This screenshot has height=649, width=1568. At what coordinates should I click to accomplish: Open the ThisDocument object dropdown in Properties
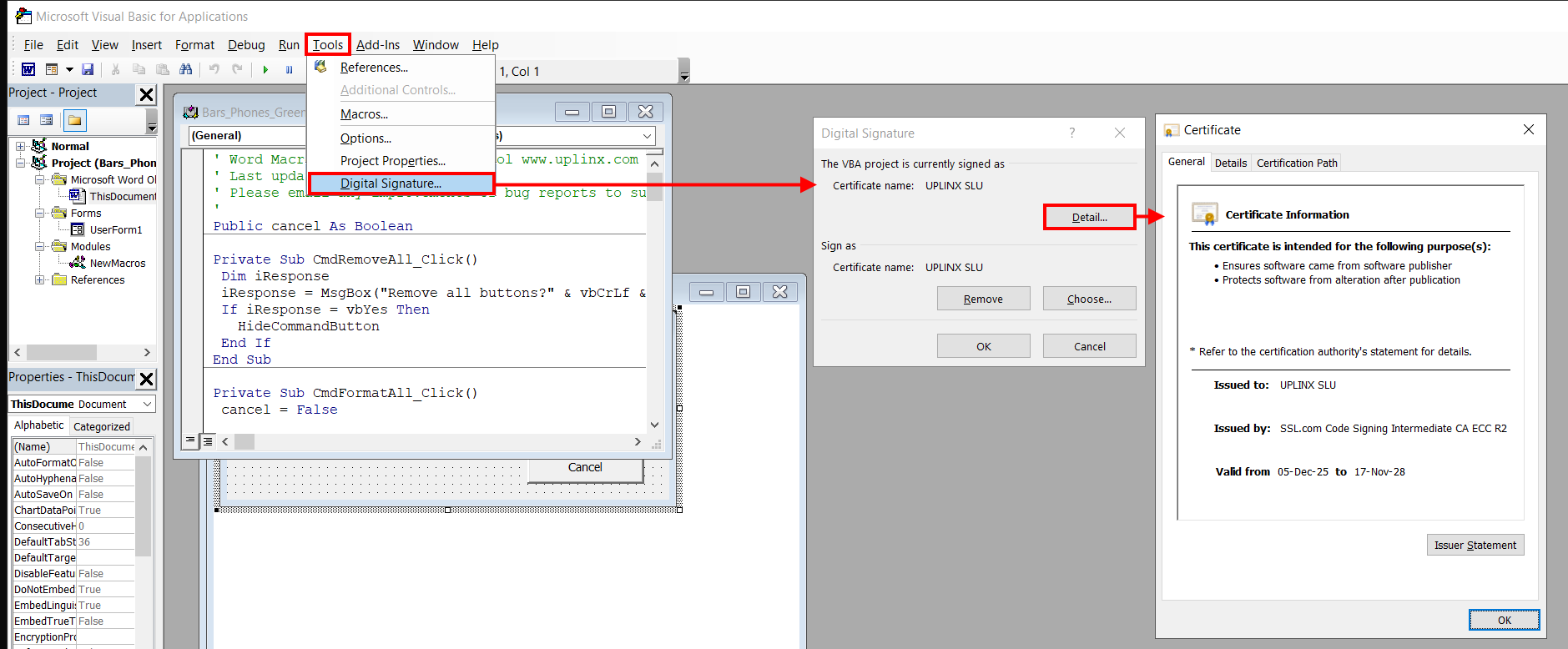click(x=148, y=404)
